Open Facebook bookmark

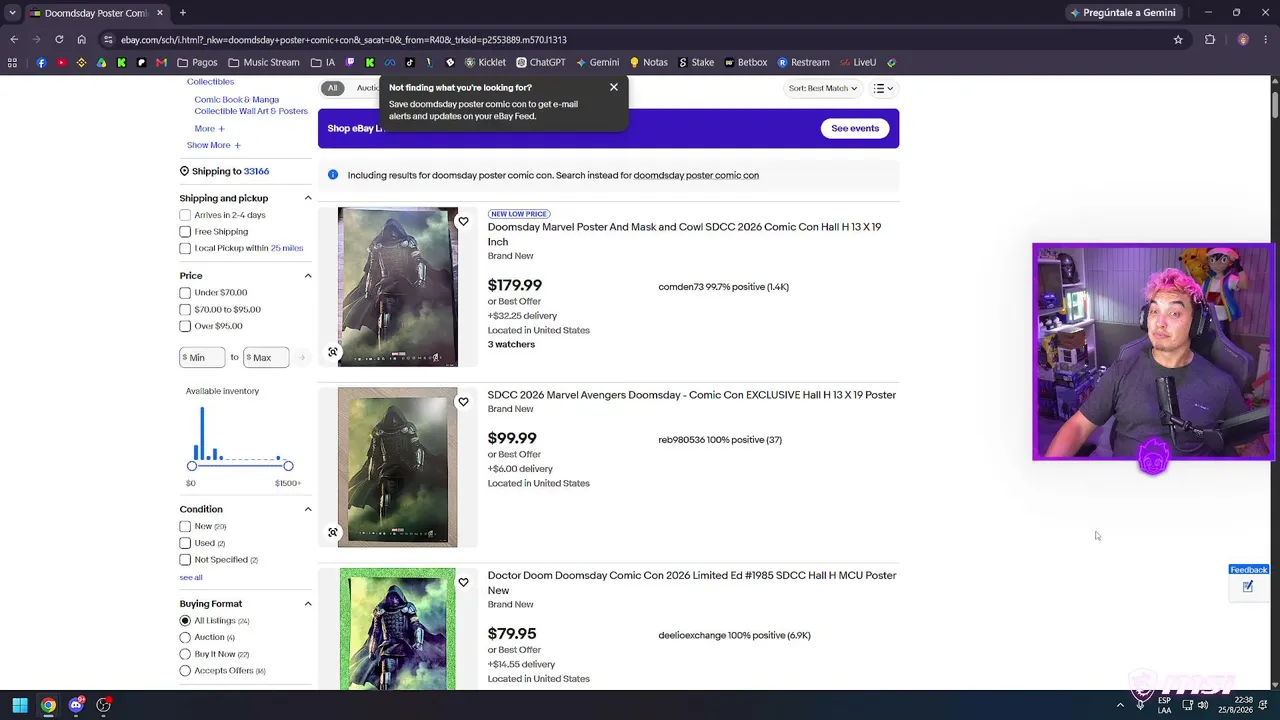[x=41, y=62]
